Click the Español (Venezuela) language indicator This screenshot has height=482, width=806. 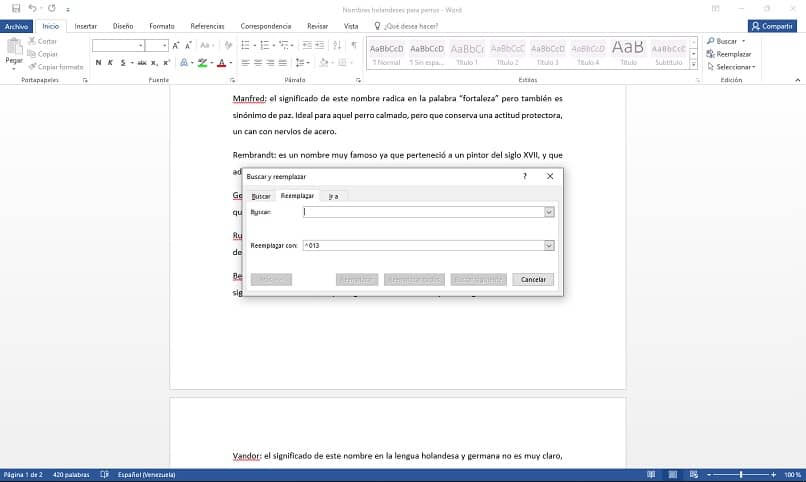[x=146, y=475]
